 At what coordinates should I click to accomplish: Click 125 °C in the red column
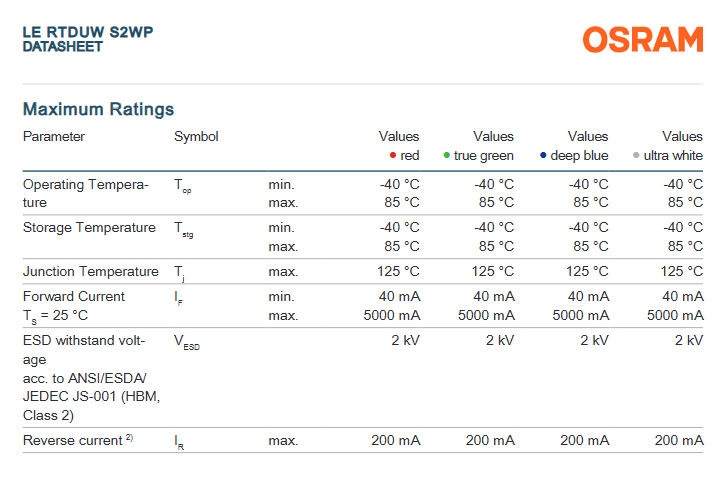398,271
